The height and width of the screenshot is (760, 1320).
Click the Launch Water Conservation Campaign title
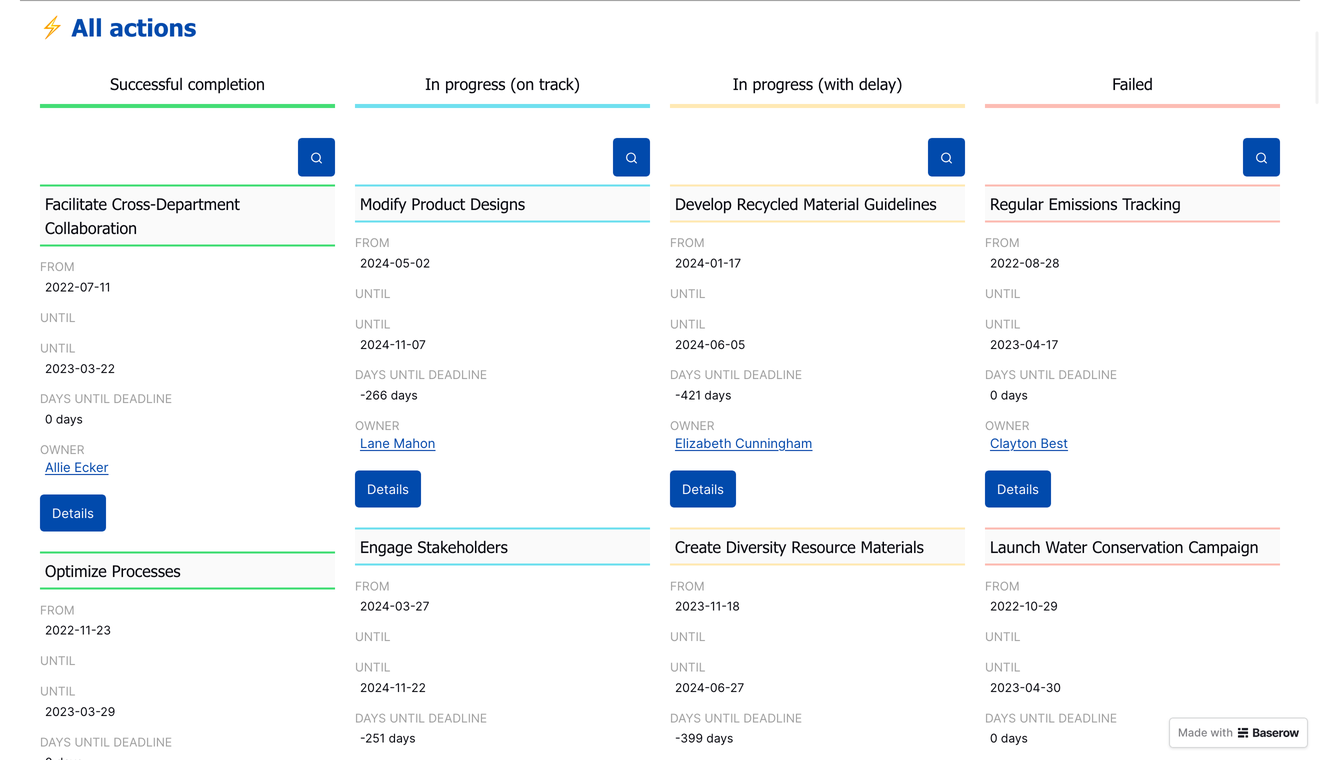(1124, 547)
